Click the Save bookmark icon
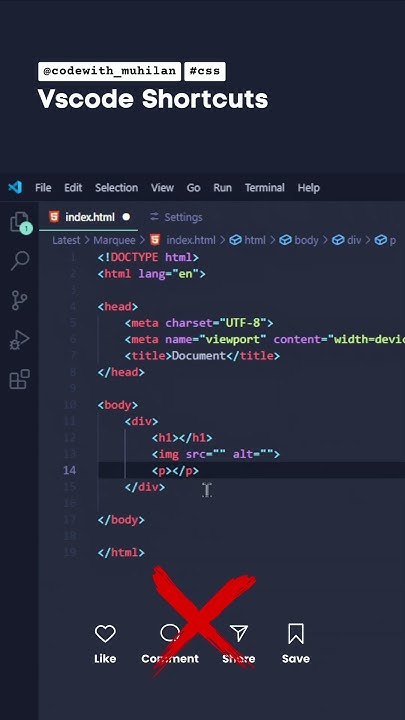The height and width of the screenshot is (720, 405). pos(296,633)
